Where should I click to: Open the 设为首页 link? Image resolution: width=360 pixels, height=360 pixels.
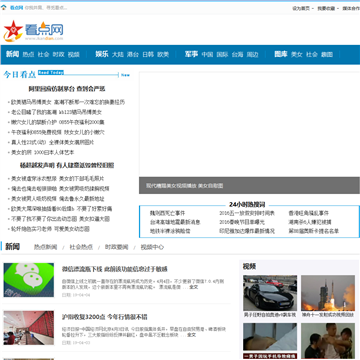click(301, 8)
